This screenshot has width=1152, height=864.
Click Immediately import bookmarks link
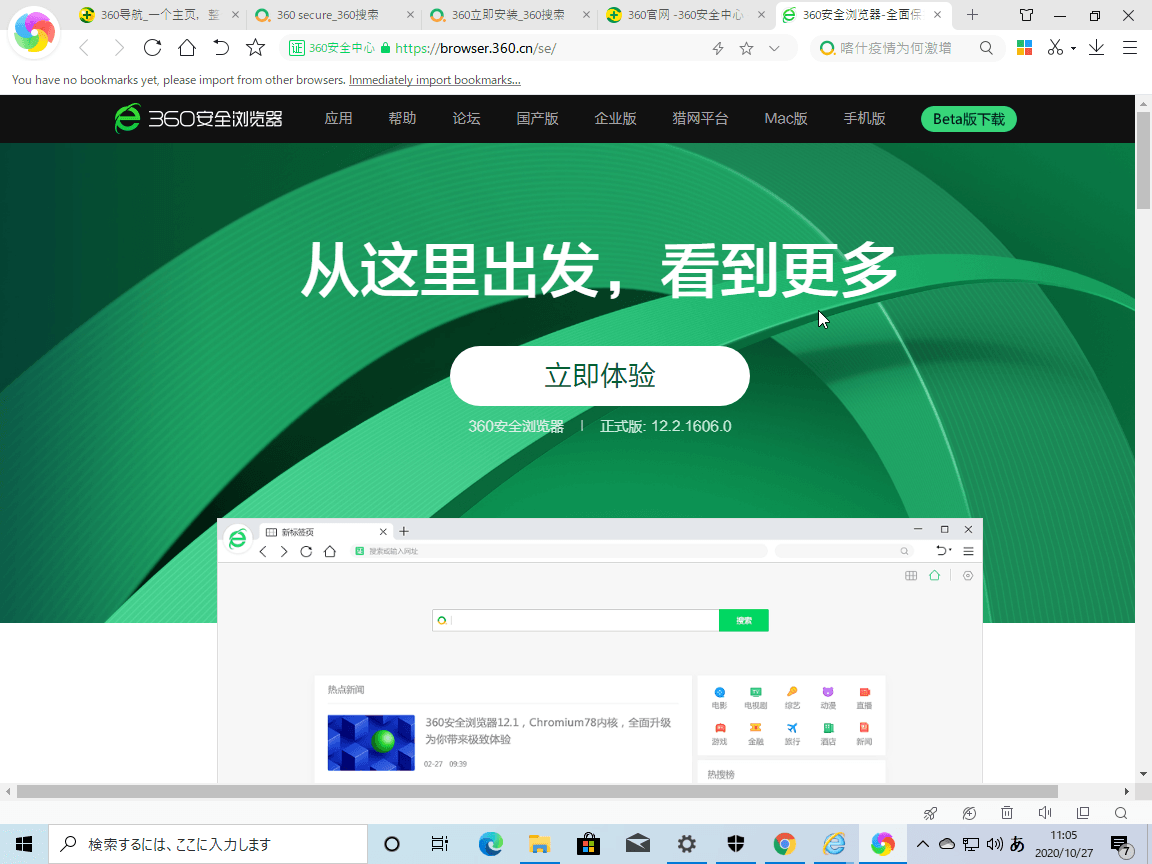(x=435, y=80)
